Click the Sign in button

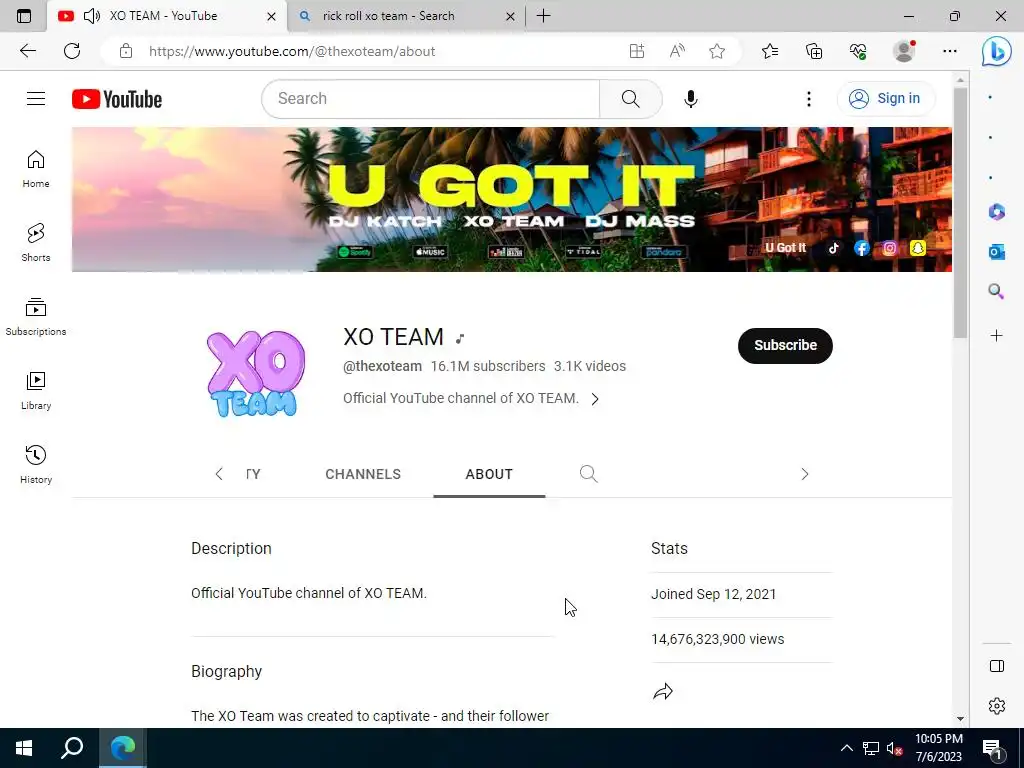[x=886, y=99]
